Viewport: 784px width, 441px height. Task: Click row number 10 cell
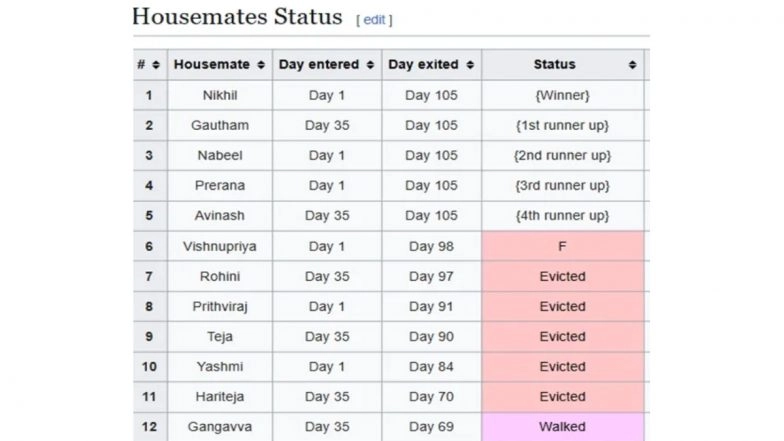coord(150,366)
